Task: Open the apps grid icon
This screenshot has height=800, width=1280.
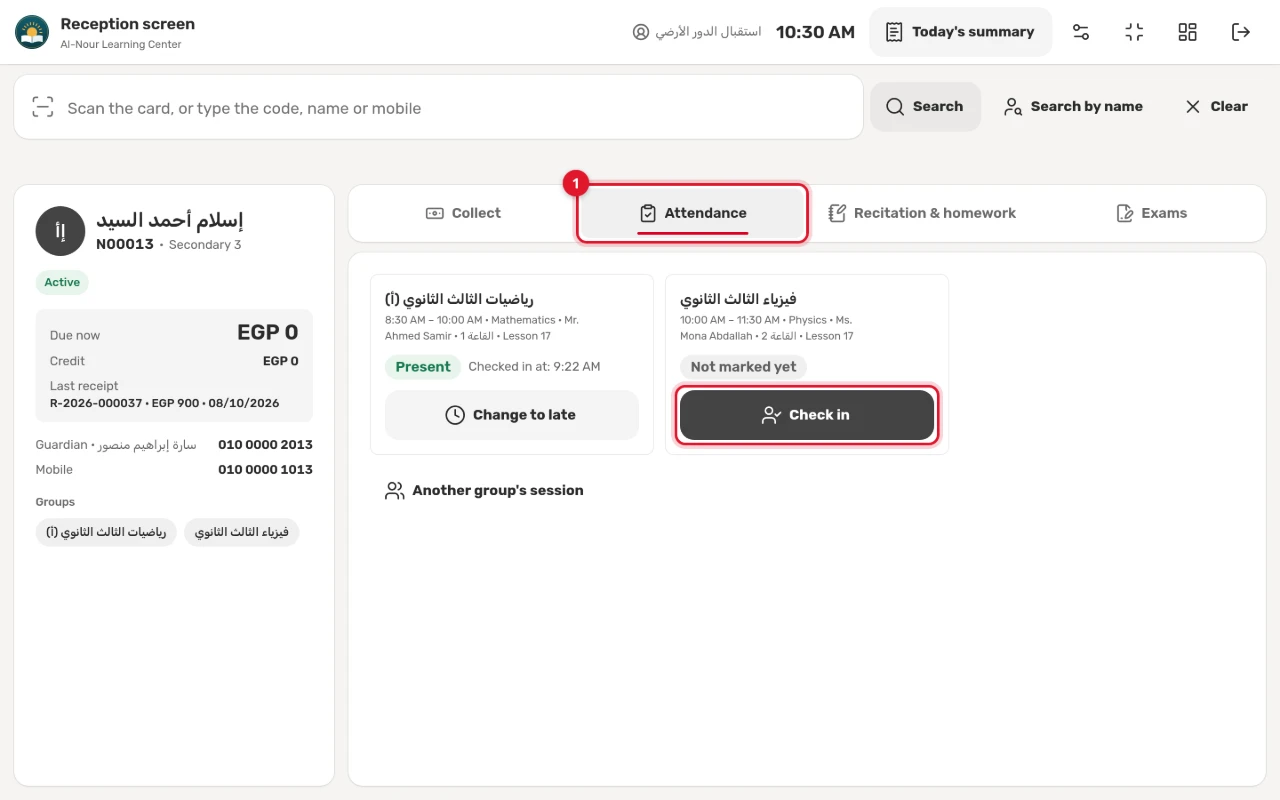Action: [1187, 32]
